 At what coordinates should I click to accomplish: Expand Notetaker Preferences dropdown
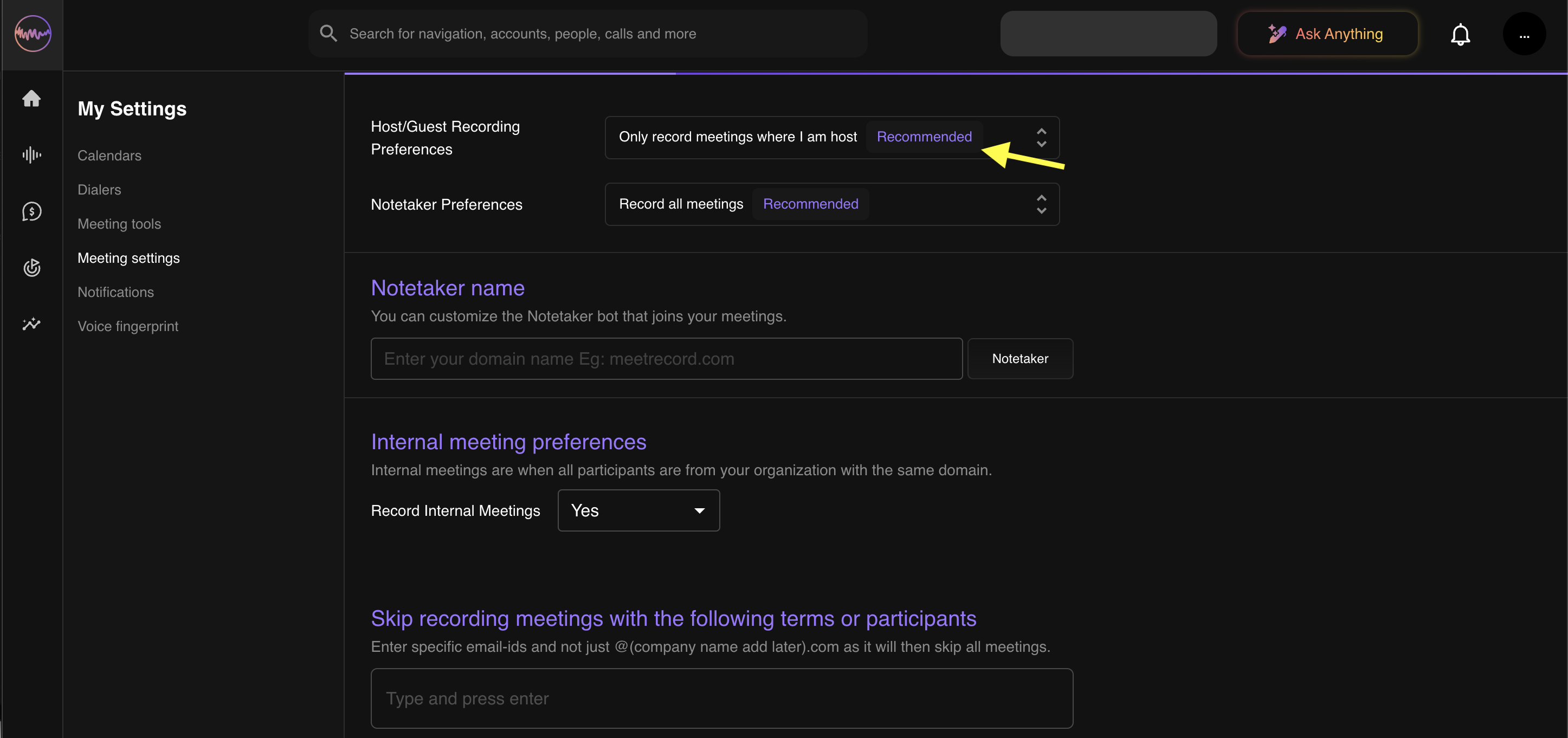point(831,204)
